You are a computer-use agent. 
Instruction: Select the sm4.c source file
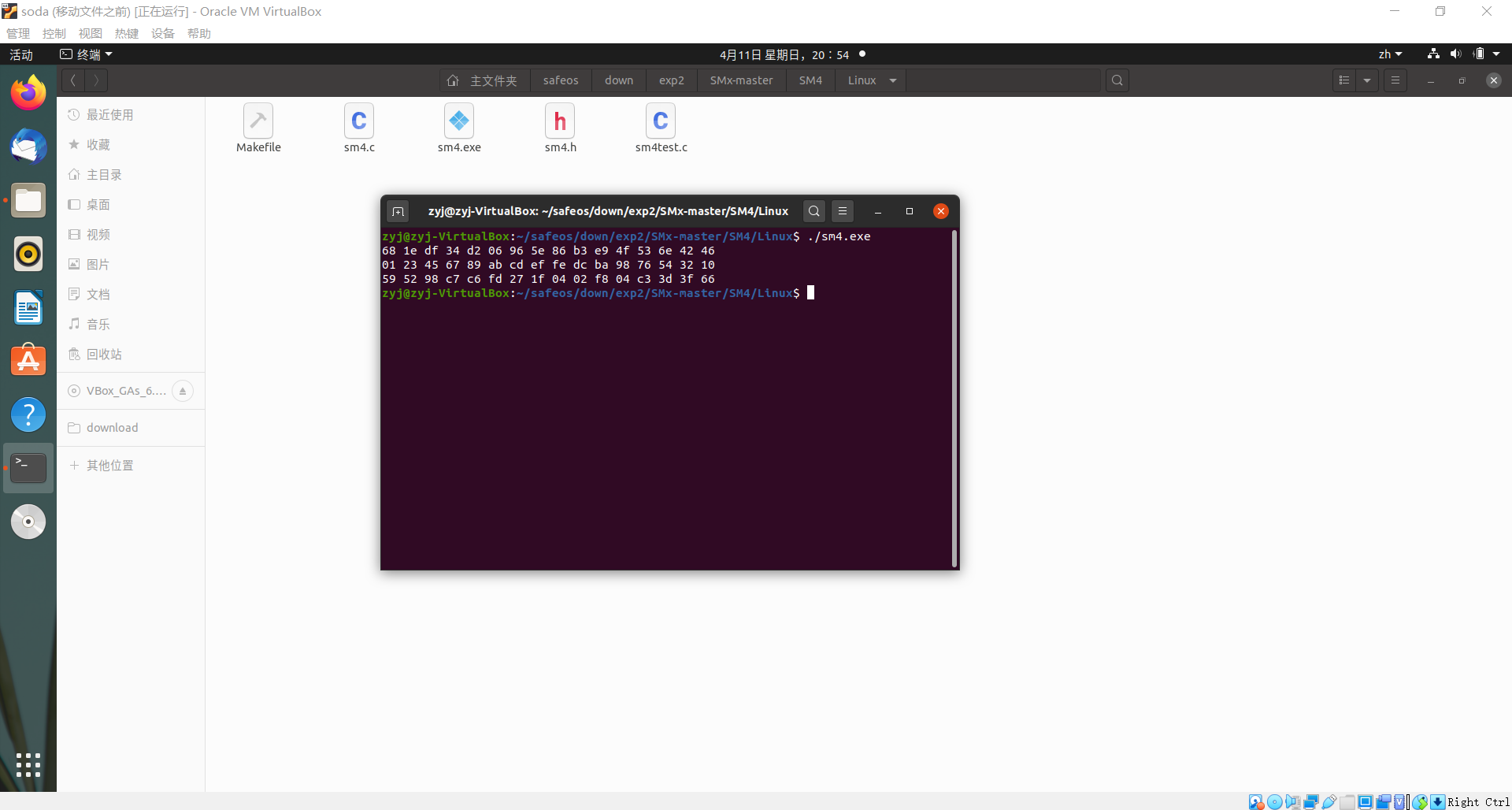coord(359,128)
